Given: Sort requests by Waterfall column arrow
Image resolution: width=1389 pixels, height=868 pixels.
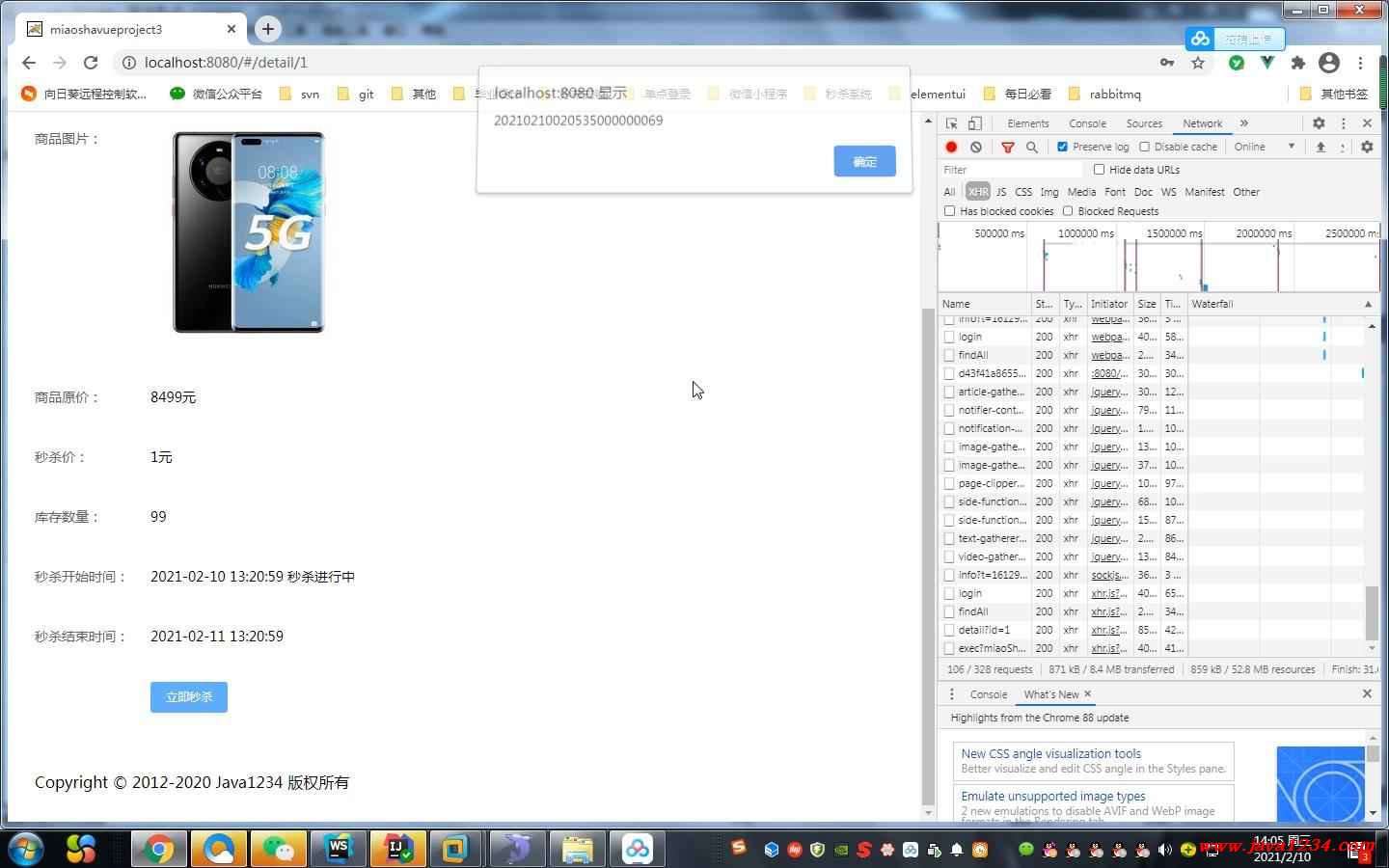Looking at the screenshot, I should (x=1368, y=304).
